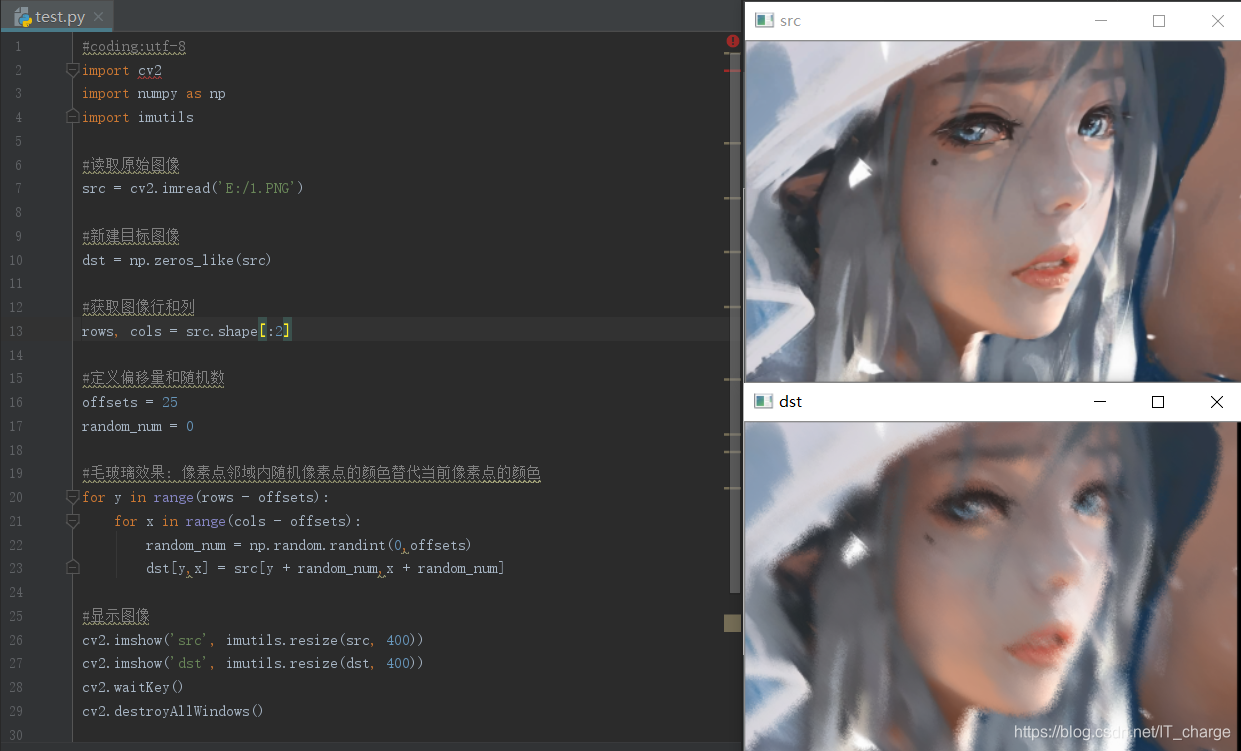
Task: Close the dst window
Action: pyautogui.click(x=1216, y=401)
